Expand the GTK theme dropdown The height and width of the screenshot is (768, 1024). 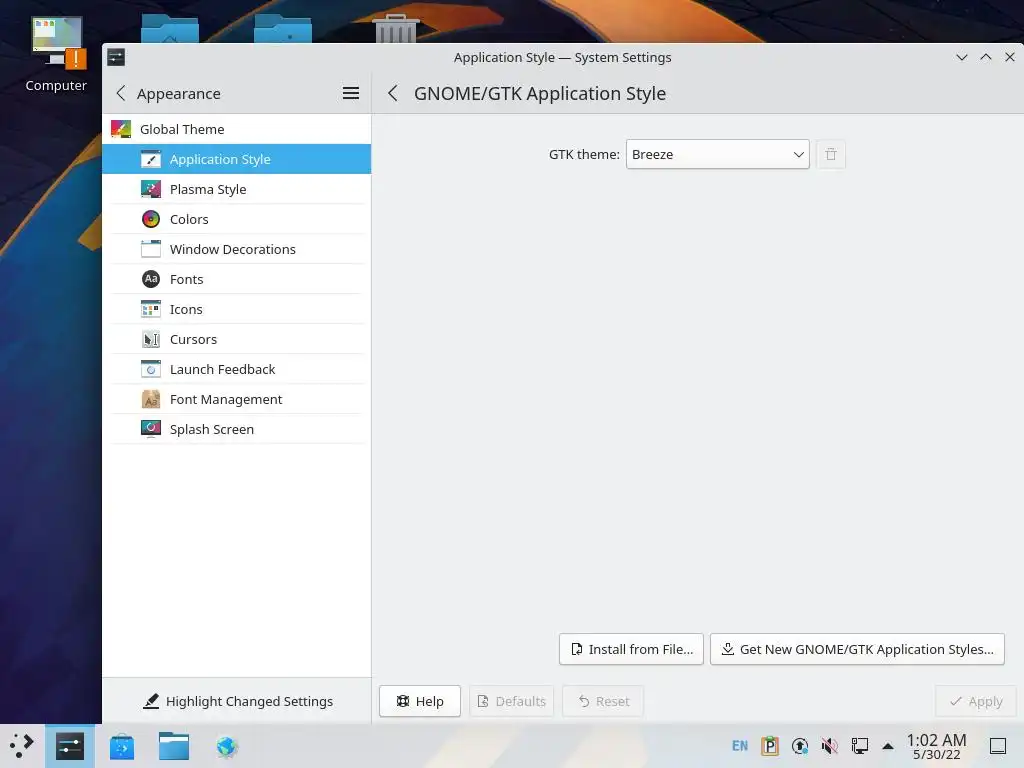[718, 155]
